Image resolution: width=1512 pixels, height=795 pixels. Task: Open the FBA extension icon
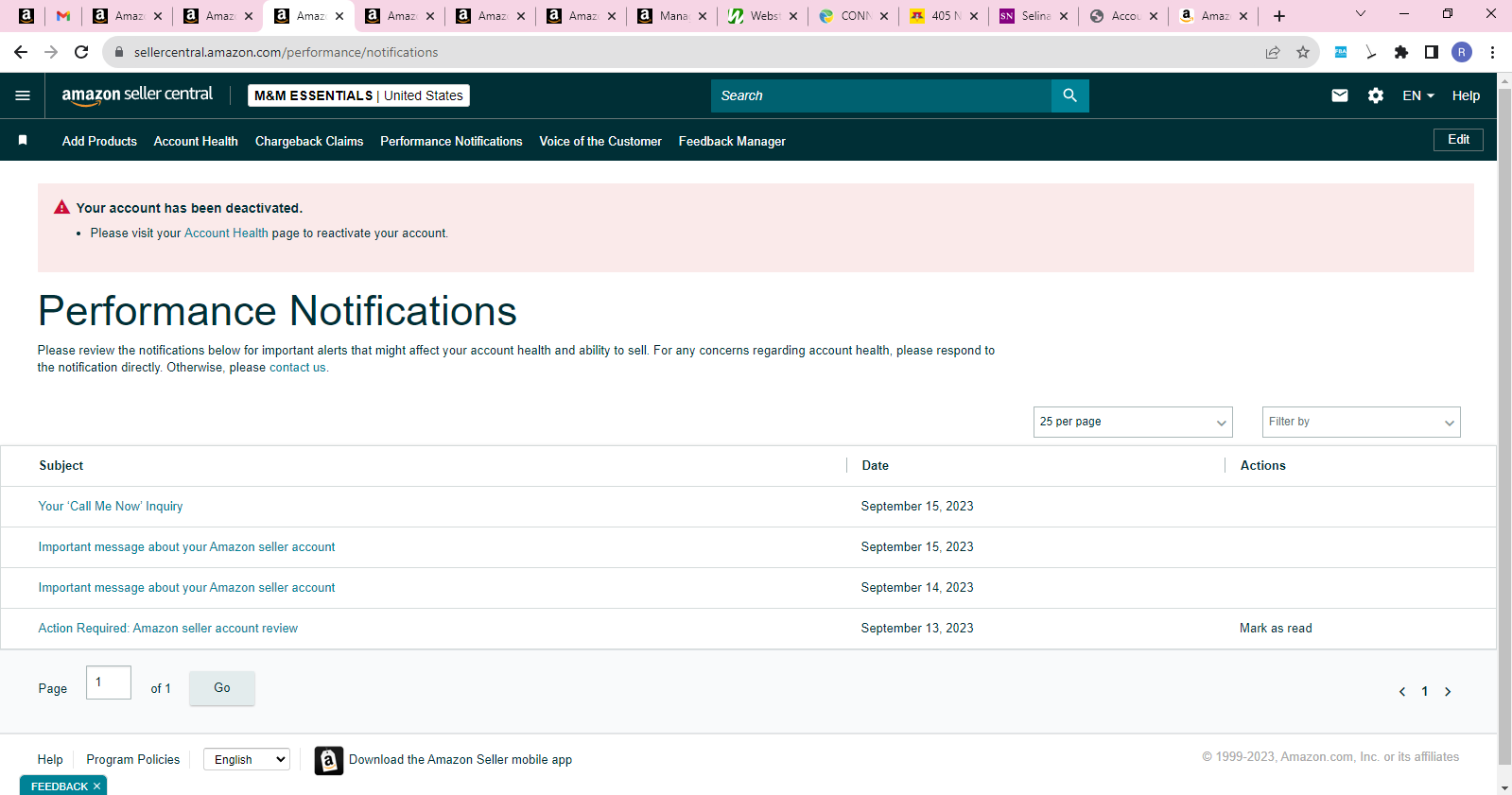[1341, 52]
